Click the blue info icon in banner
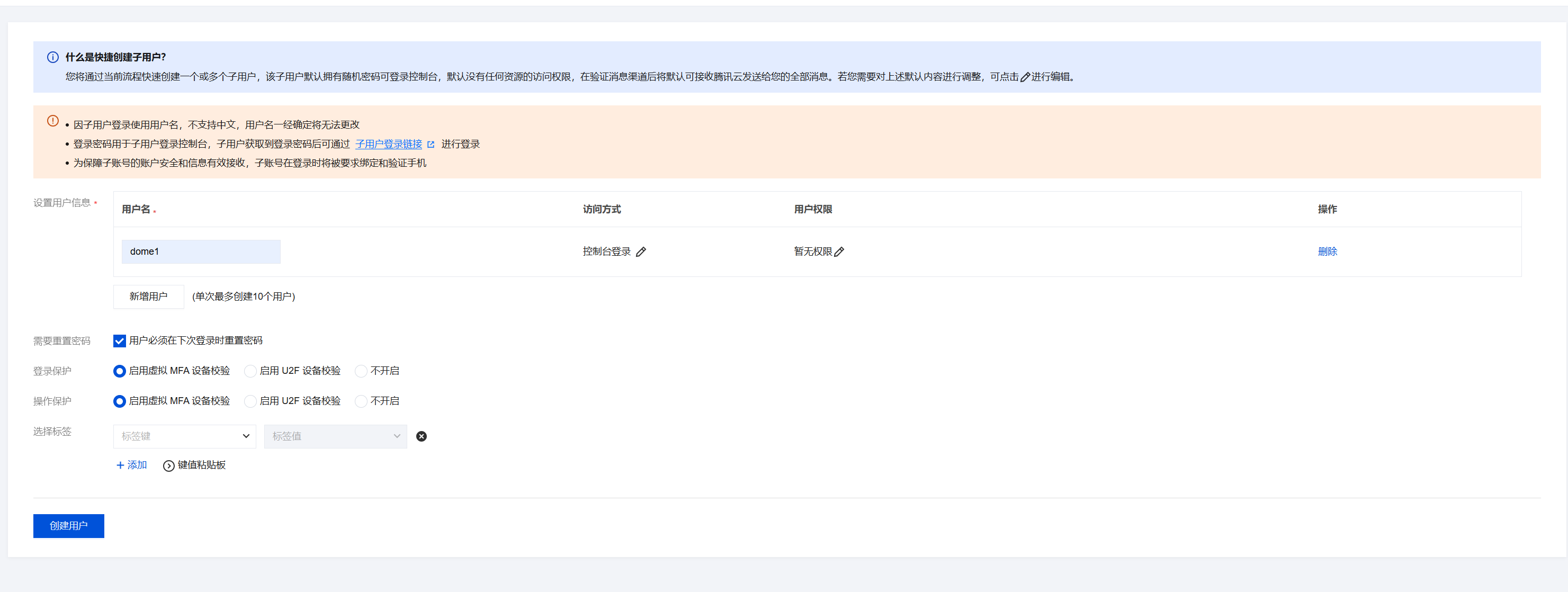This screenshot has height=592, width=1568. coord(53,57)
